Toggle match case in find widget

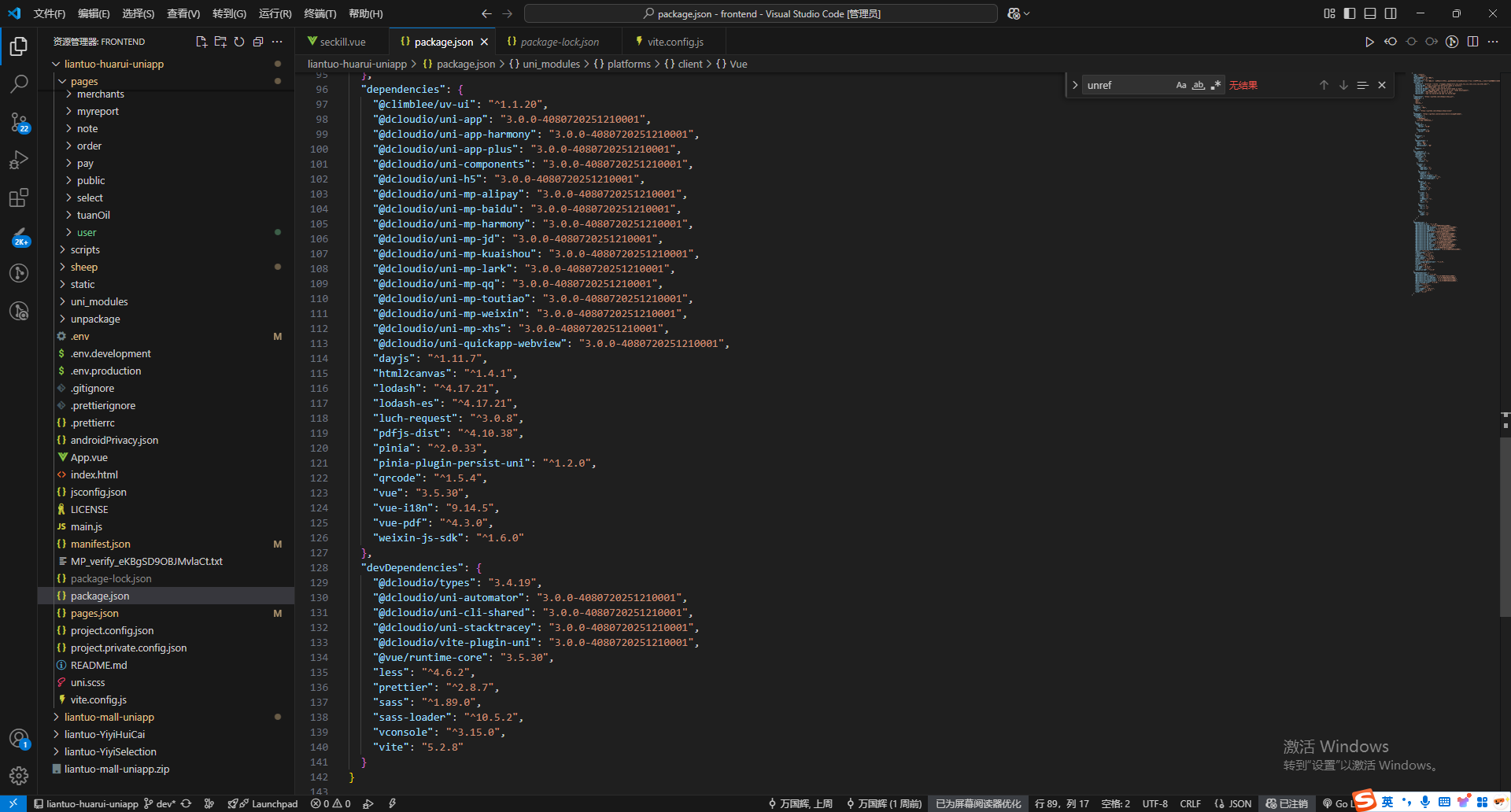pyautogui.click(x=1180, y=85)
